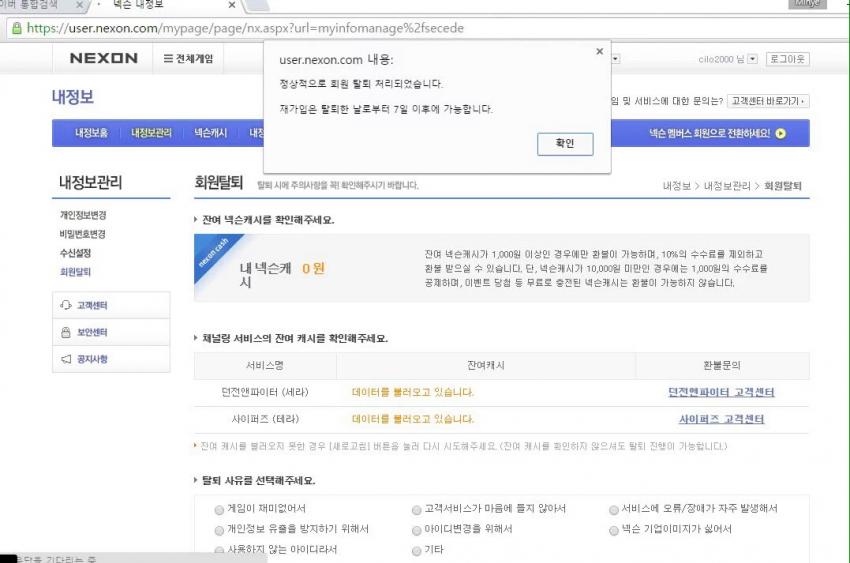The height and width of the screenshot is (563, 850).
Task: Close the alert dialog with X
Action: point(599,51)
